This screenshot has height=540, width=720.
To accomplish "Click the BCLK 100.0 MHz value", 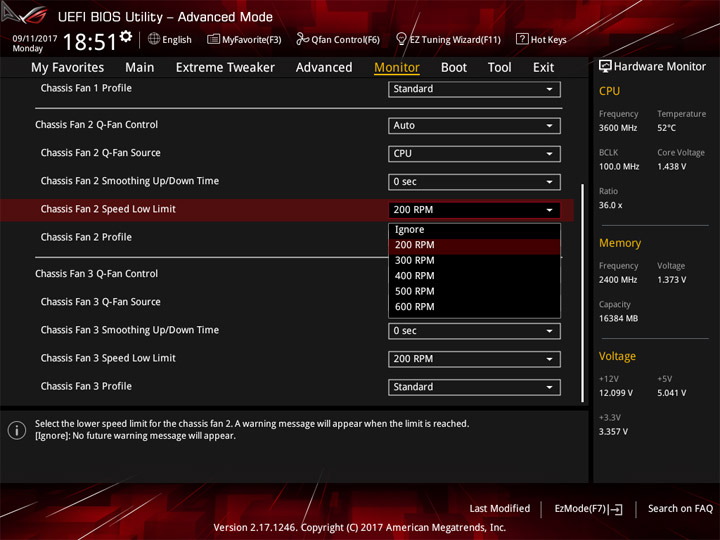I will (619, 167).
